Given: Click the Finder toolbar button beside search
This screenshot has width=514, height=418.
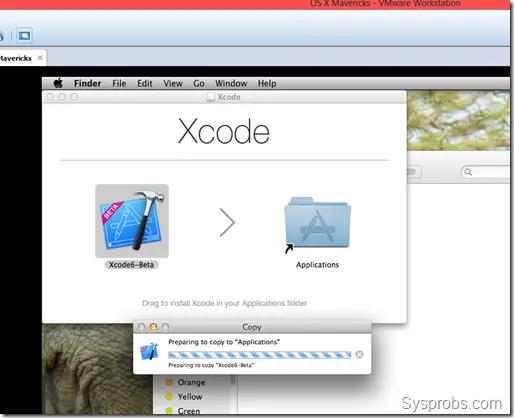Looking at the screenshot, I should click(414, 172).
